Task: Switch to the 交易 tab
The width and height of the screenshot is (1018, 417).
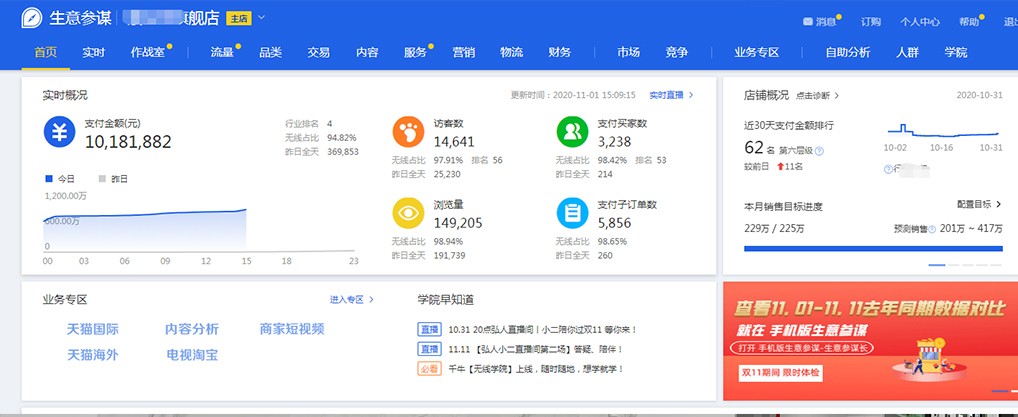Action: tap(319, 53)
